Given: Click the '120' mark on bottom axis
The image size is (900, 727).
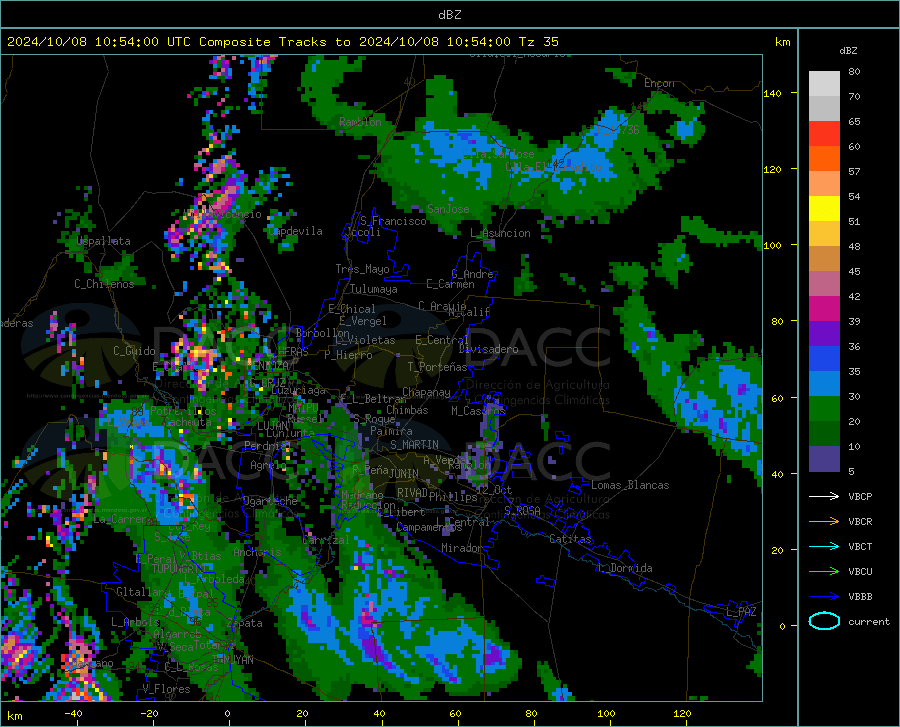Looking at the screenshot, I should tap(682, 713).
